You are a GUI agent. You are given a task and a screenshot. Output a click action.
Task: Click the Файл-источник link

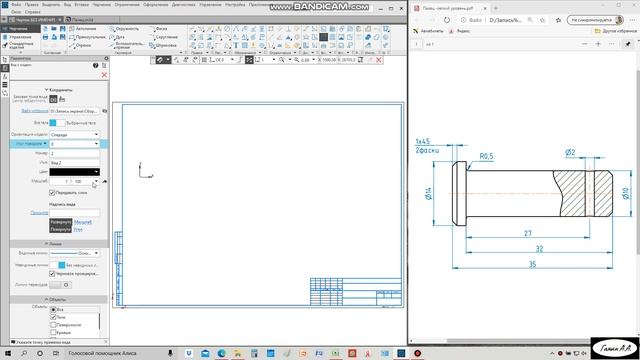click(34, 111)
